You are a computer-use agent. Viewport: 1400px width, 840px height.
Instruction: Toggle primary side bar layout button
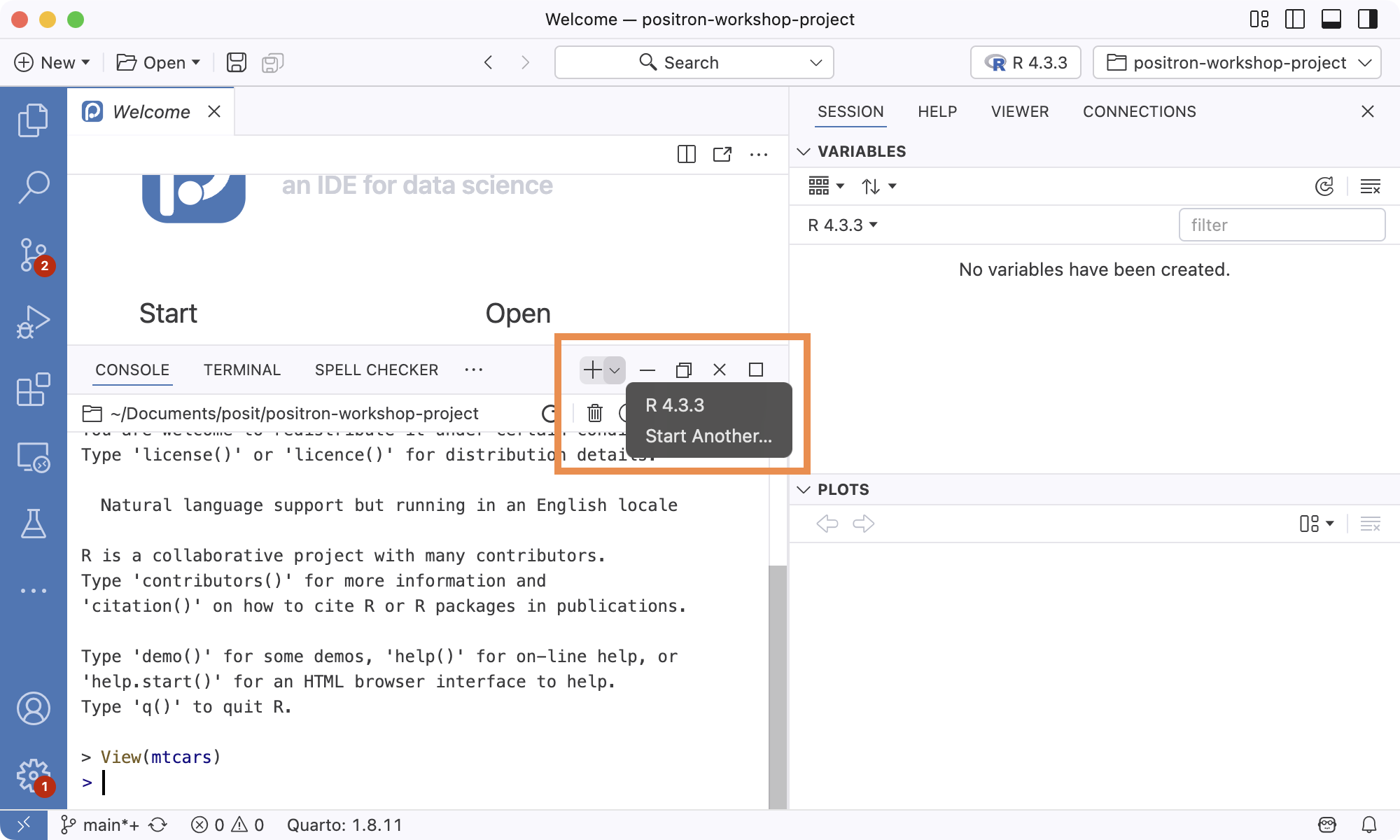click(x=1295, y=19)
